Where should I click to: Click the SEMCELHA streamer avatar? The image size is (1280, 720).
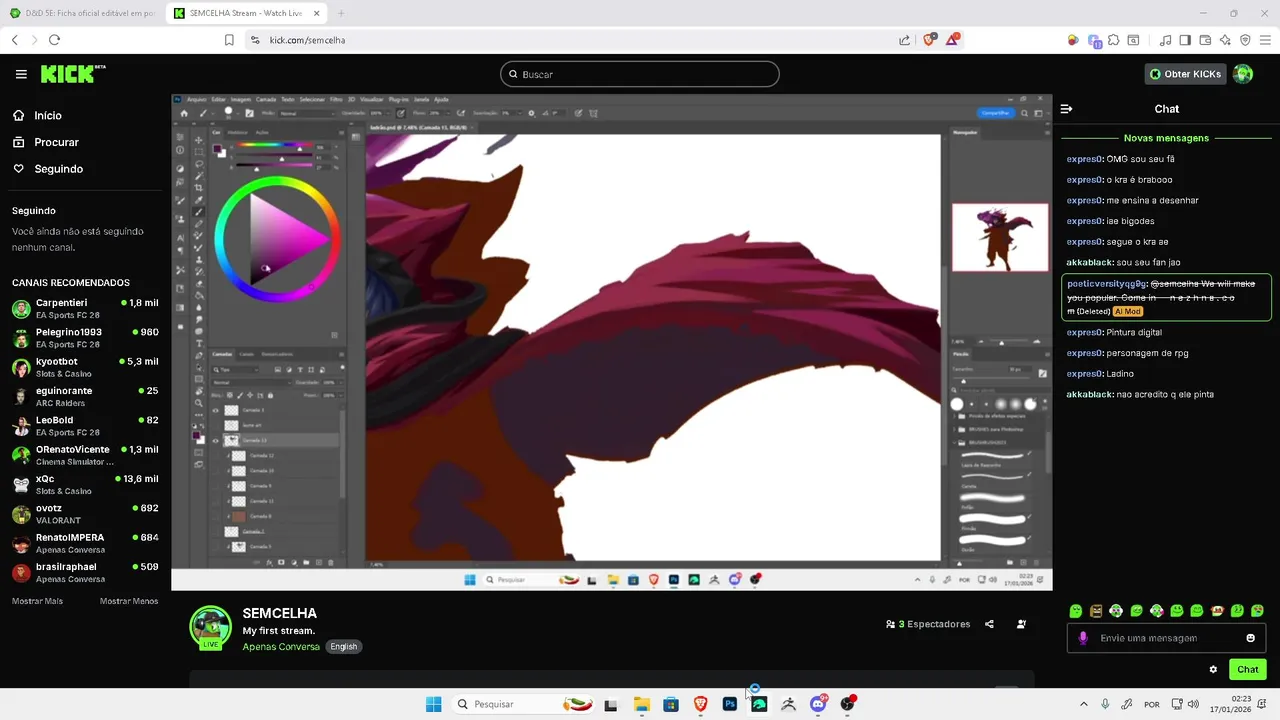(x=211, y=627)
